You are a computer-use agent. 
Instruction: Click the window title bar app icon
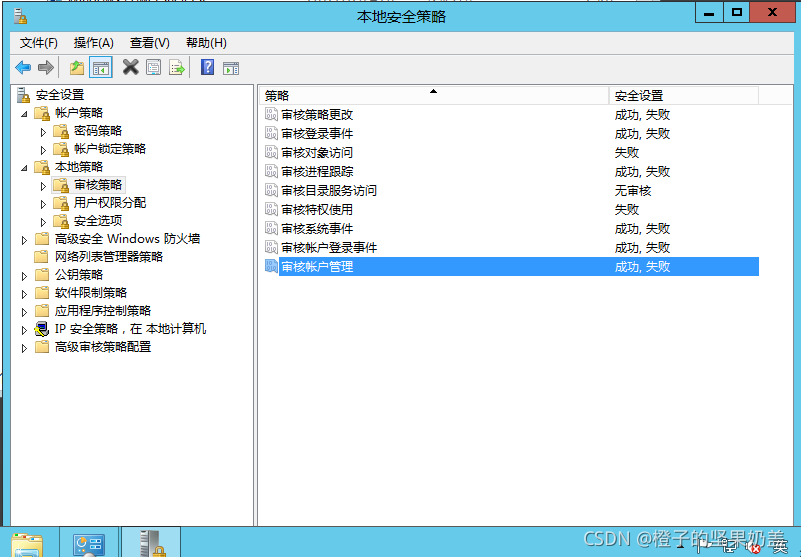pos(20,16)
